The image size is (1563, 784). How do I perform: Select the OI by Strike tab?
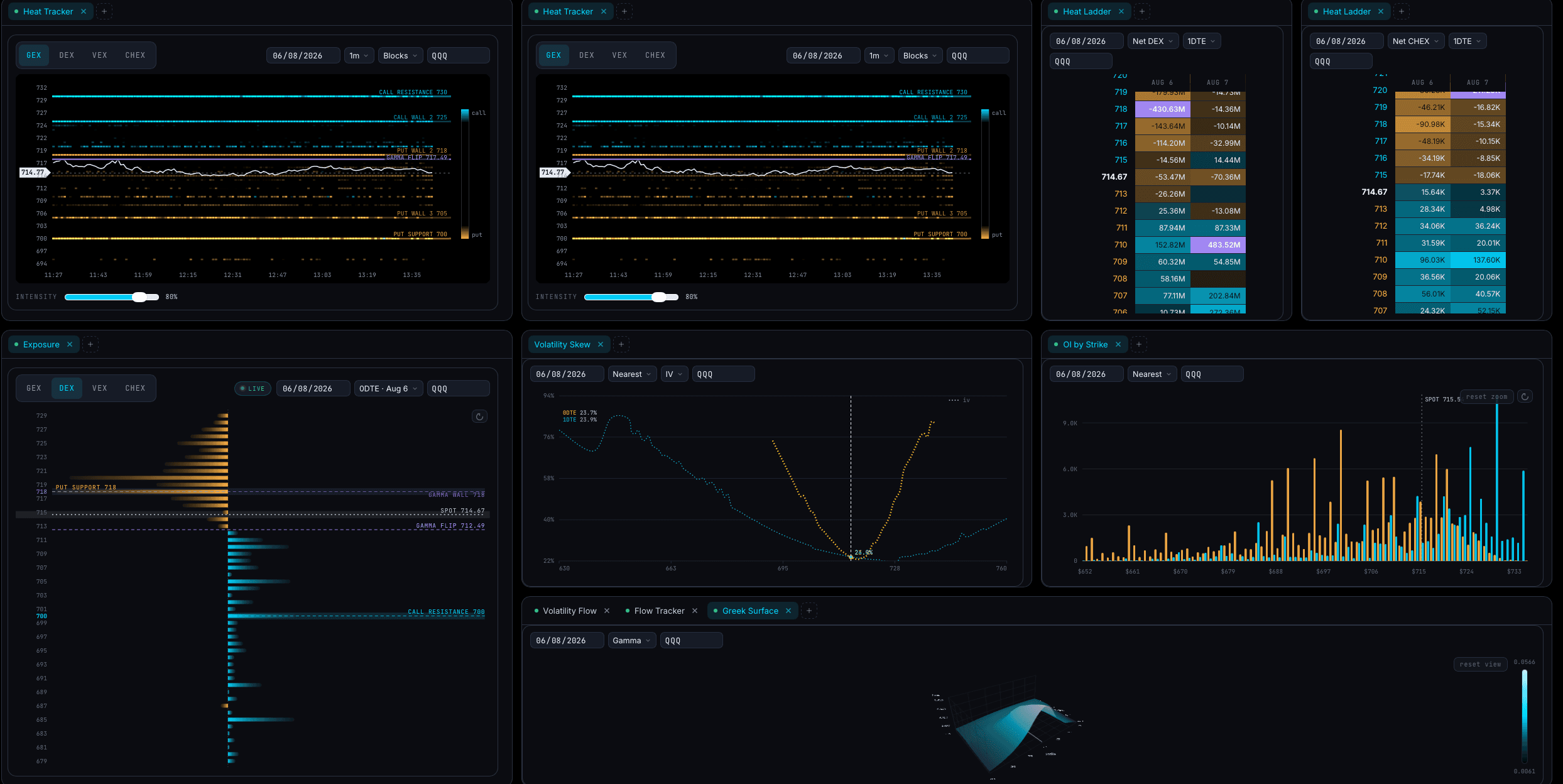pos(1085,344)
